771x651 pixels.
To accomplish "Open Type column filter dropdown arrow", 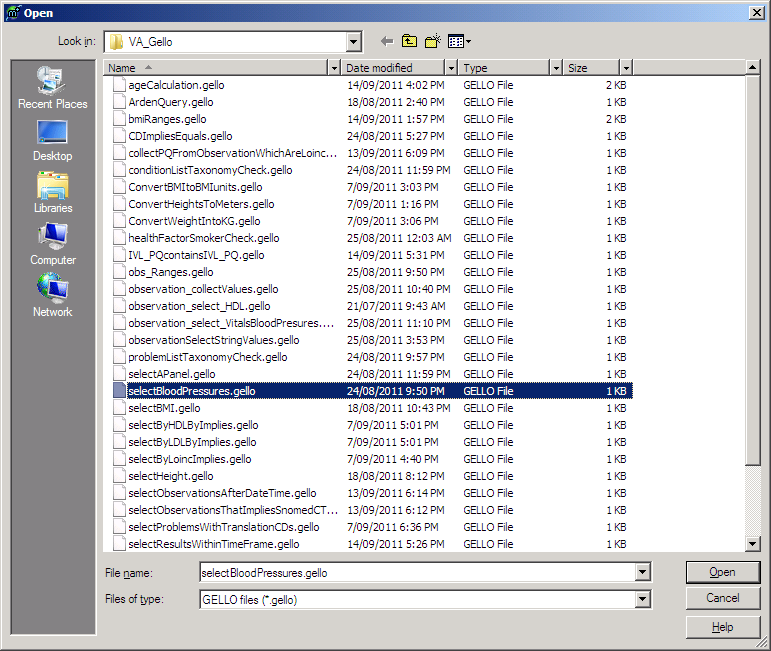I will coord(556,68).
